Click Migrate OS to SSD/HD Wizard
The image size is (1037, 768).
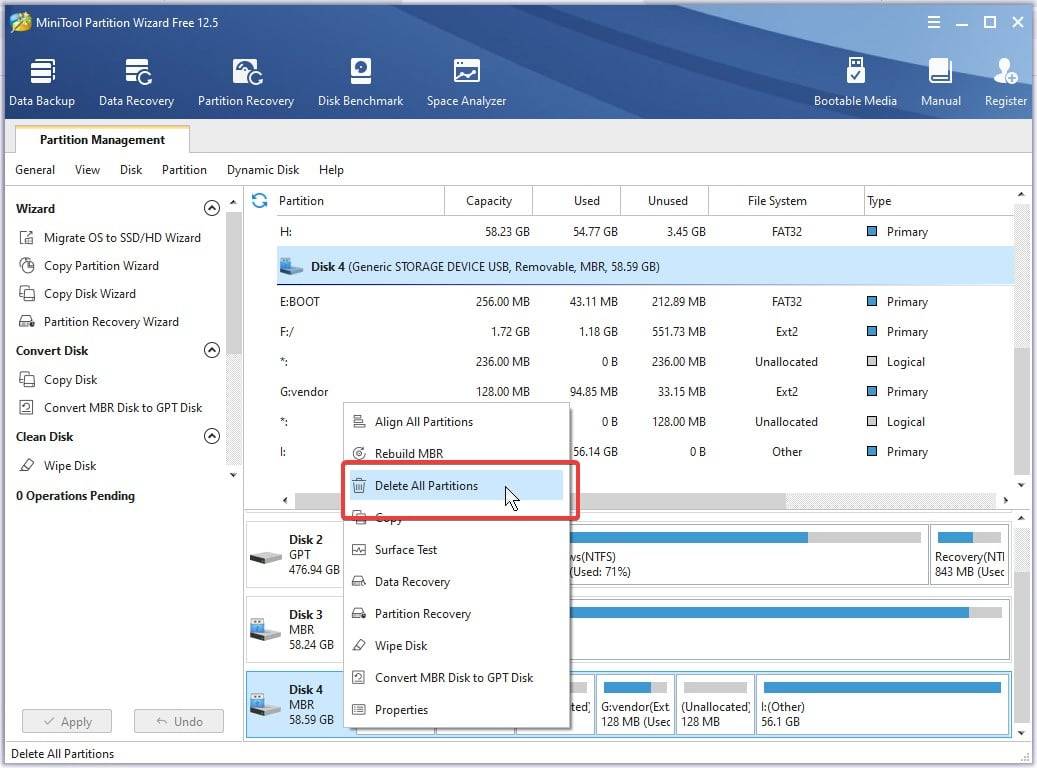point(122,238)
